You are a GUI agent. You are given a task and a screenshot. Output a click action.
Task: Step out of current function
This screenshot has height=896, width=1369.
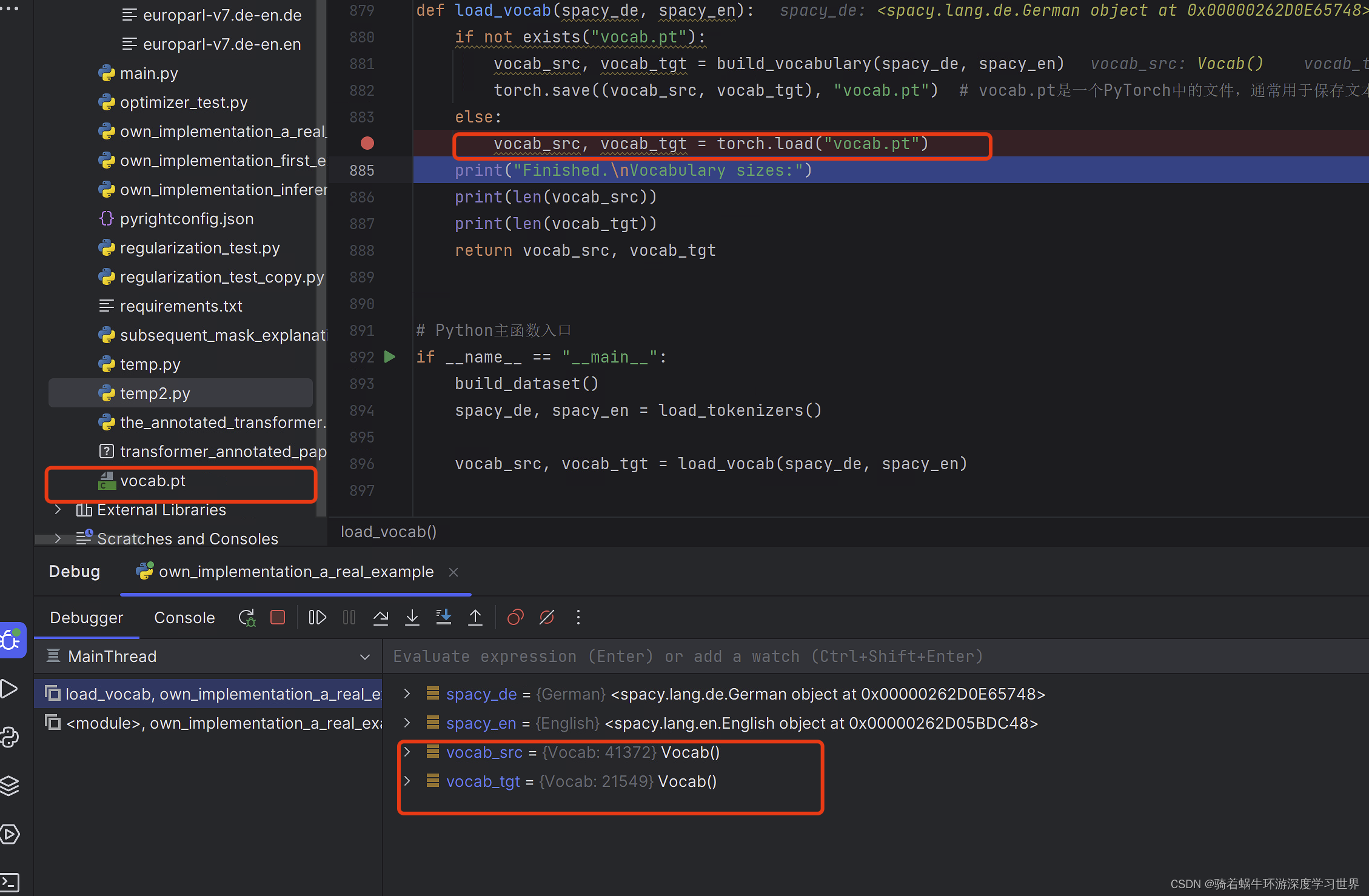tap(475, 617)
